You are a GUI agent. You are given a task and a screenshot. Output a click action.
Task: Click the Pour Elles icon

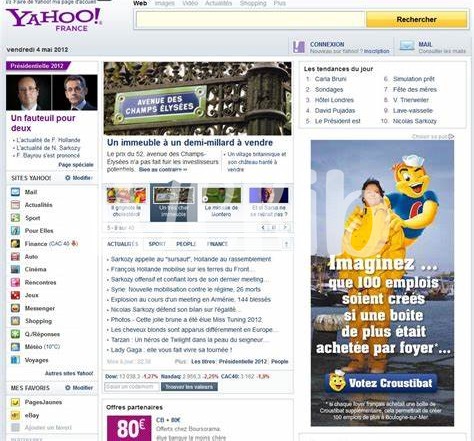(15, 230)
